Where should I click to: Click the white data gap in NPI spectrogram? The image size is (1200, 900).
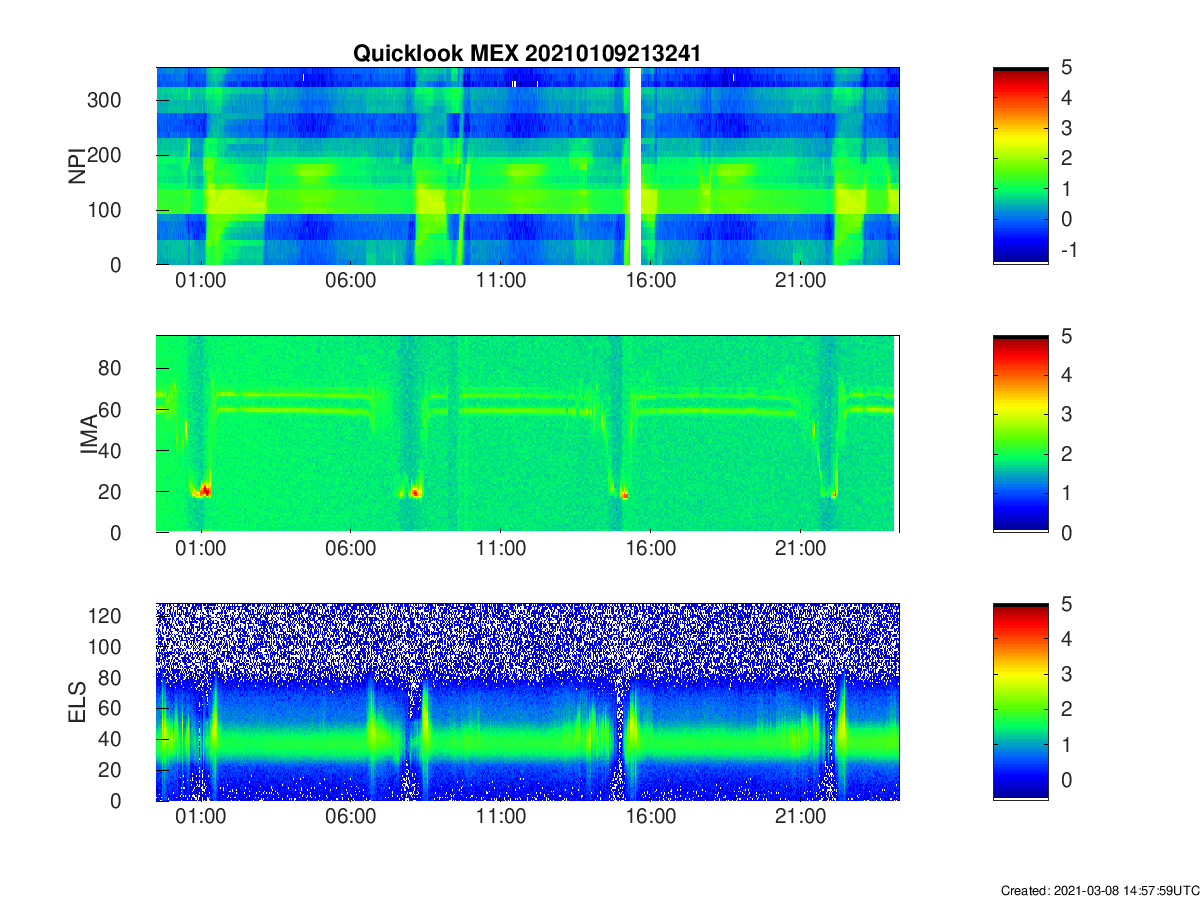point(635,166)
